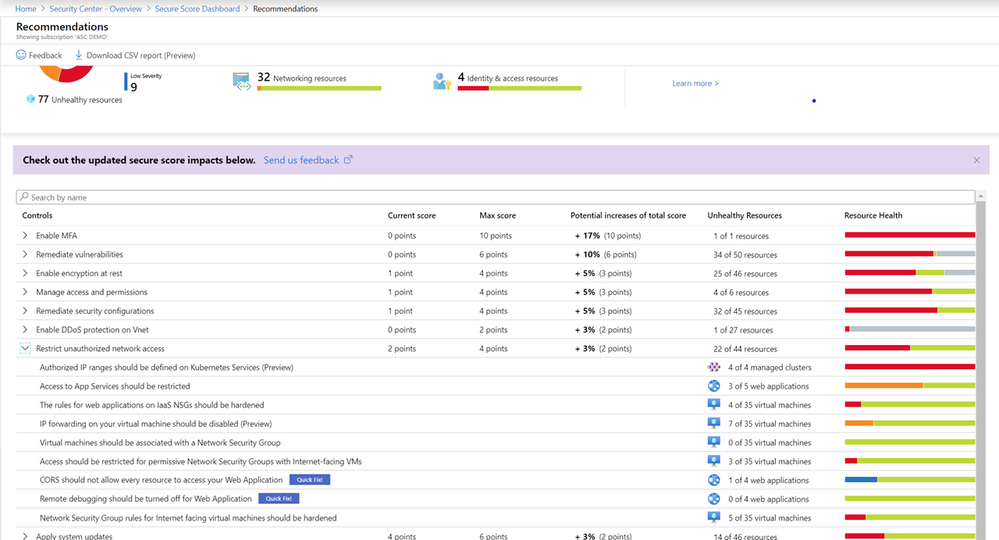Click the search magnifier icon
The height and width of the screenshot is (540, 999).
click(24, 197)
